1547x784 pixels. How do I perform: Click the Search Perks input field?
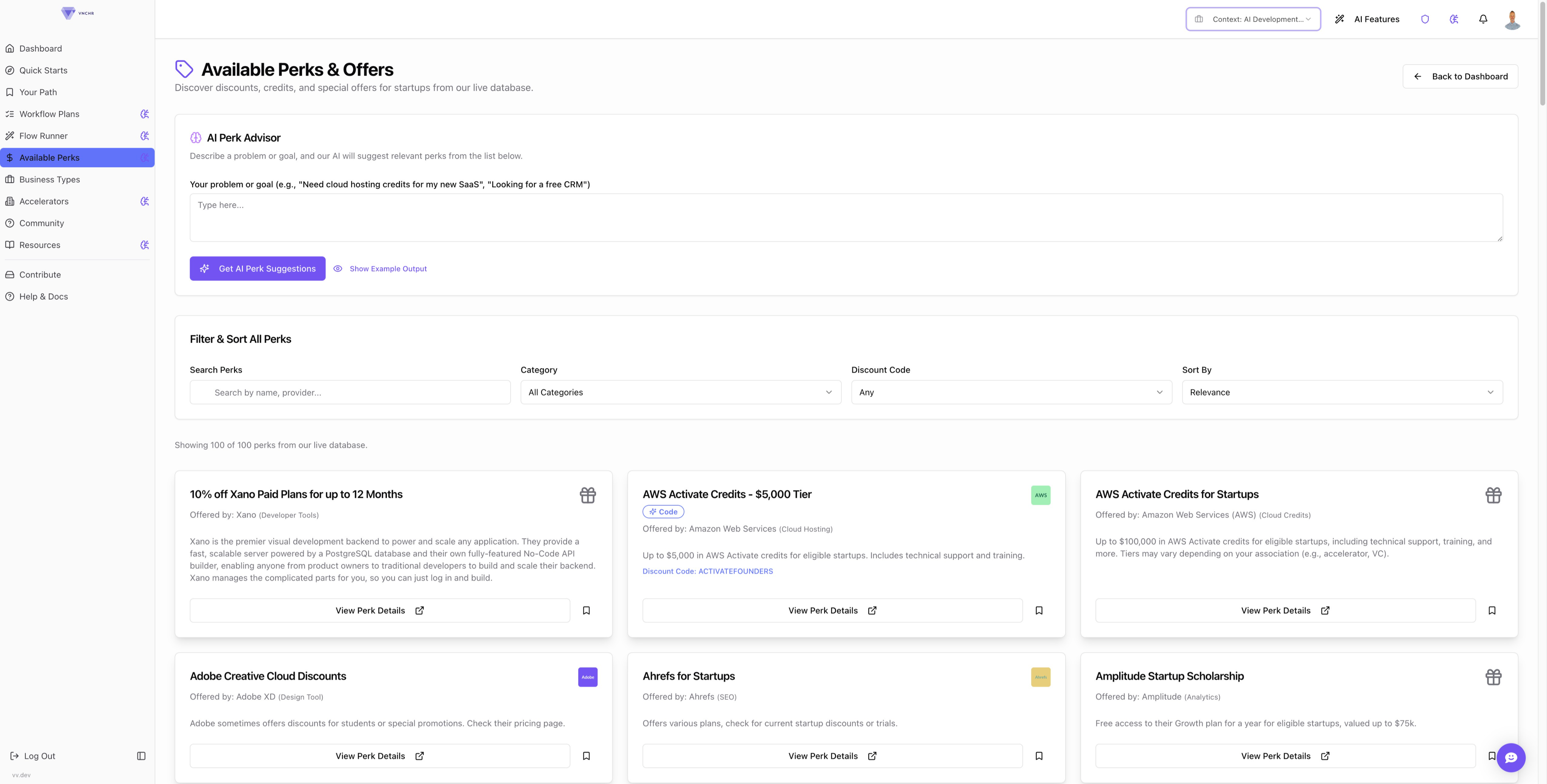(350, 393)
